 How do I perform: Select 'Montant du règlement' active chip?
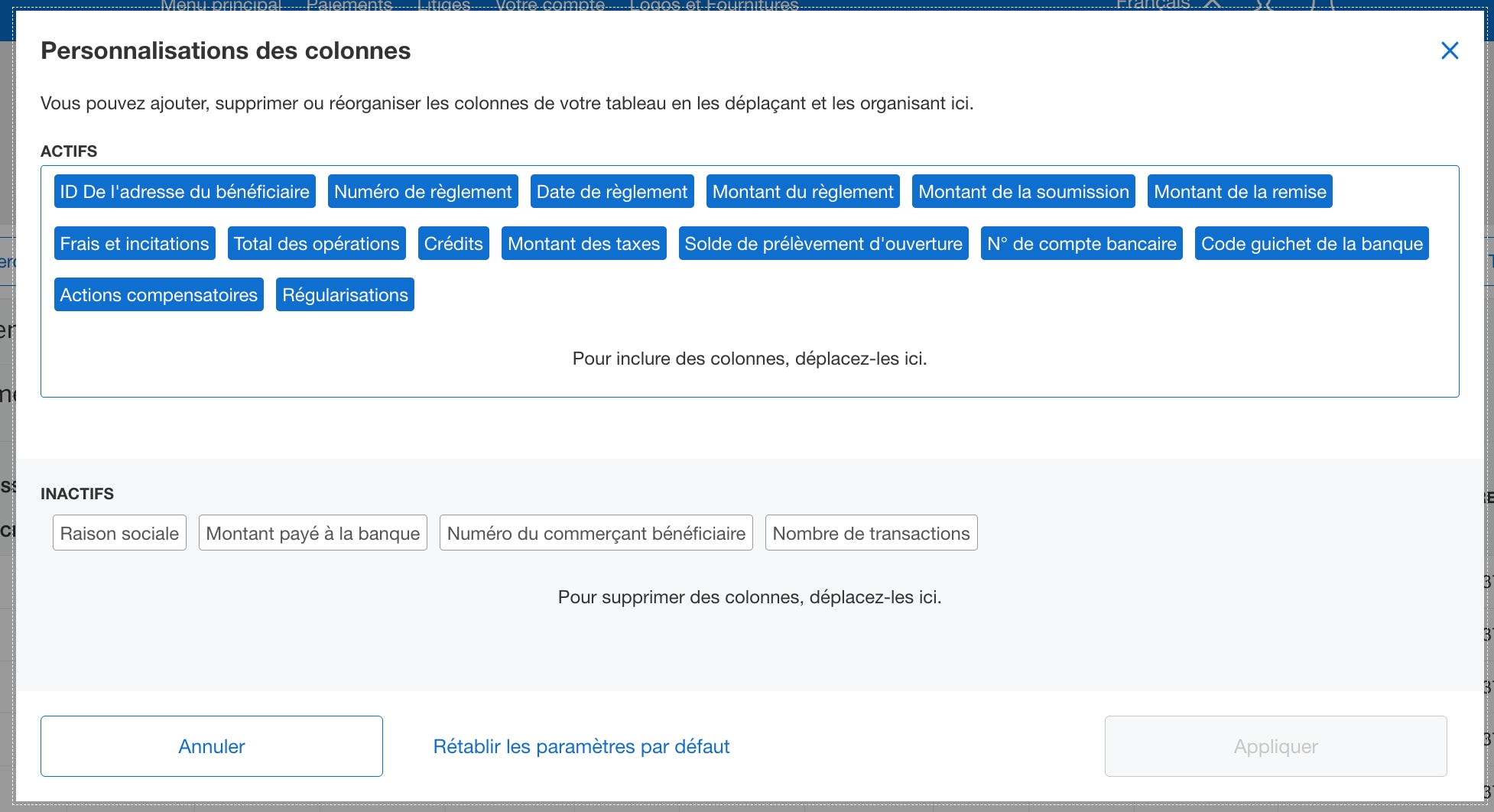803,192
